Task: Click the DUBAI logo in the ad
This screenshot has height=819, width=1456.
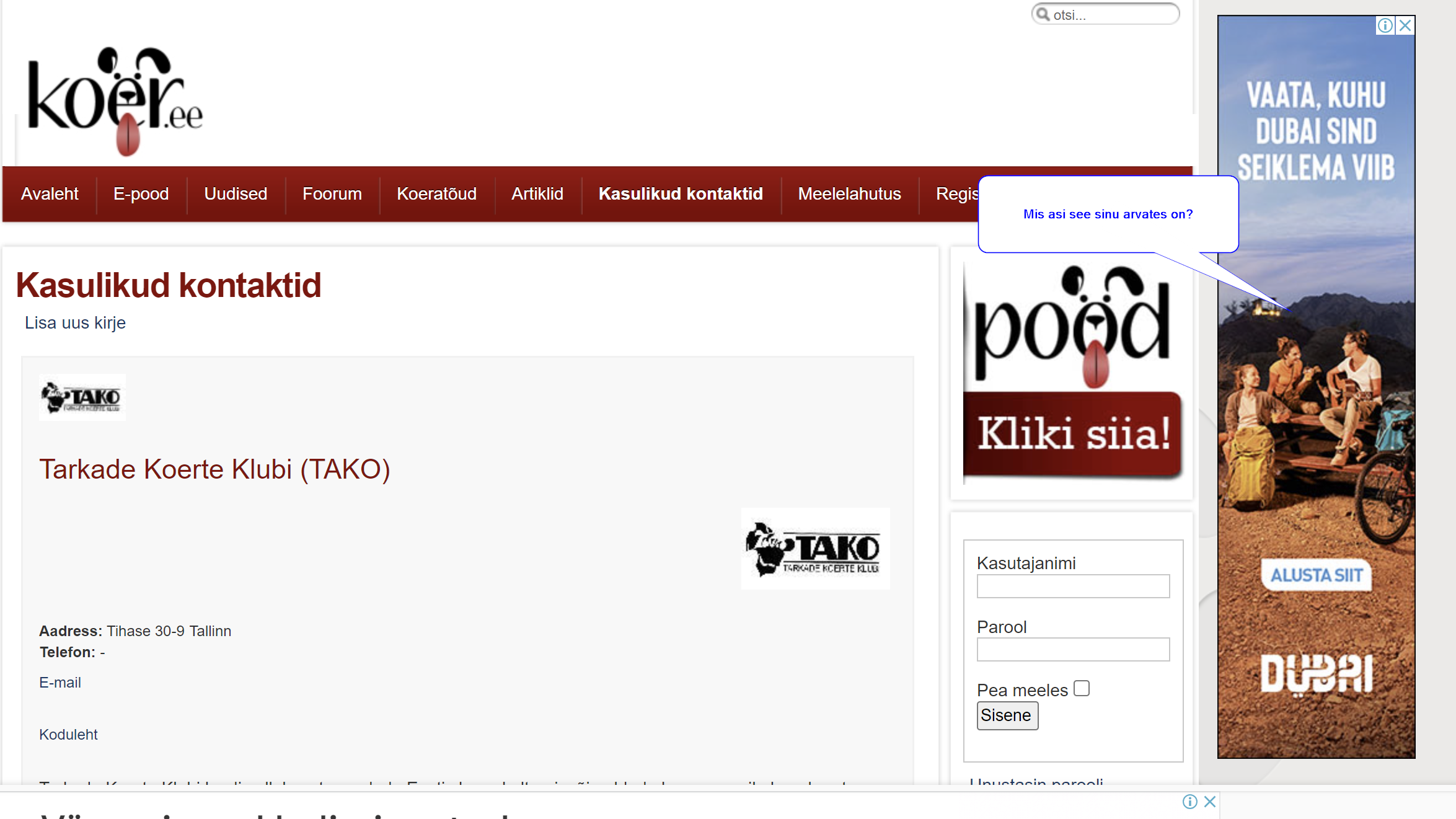Action: pyautogui.click(x=1316, y=675)
